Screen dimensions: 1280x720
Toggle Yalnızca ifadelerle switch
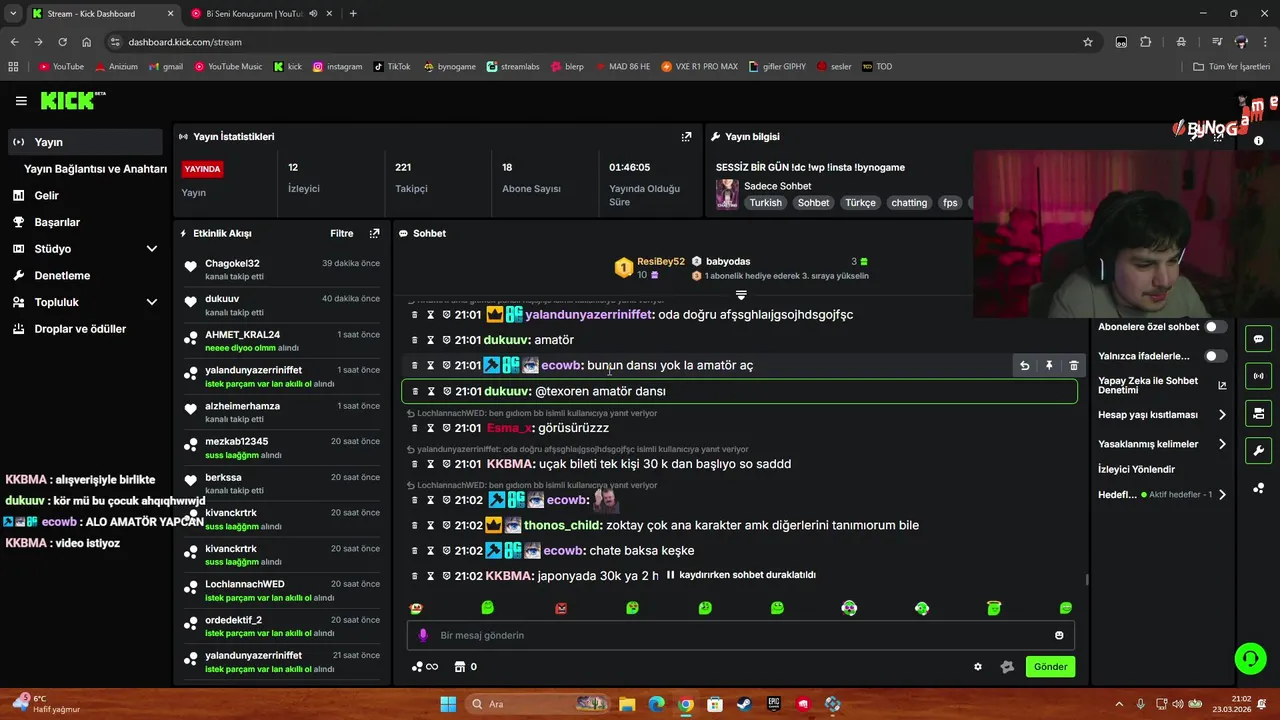pyautogui.click(x=1215, y=356)
